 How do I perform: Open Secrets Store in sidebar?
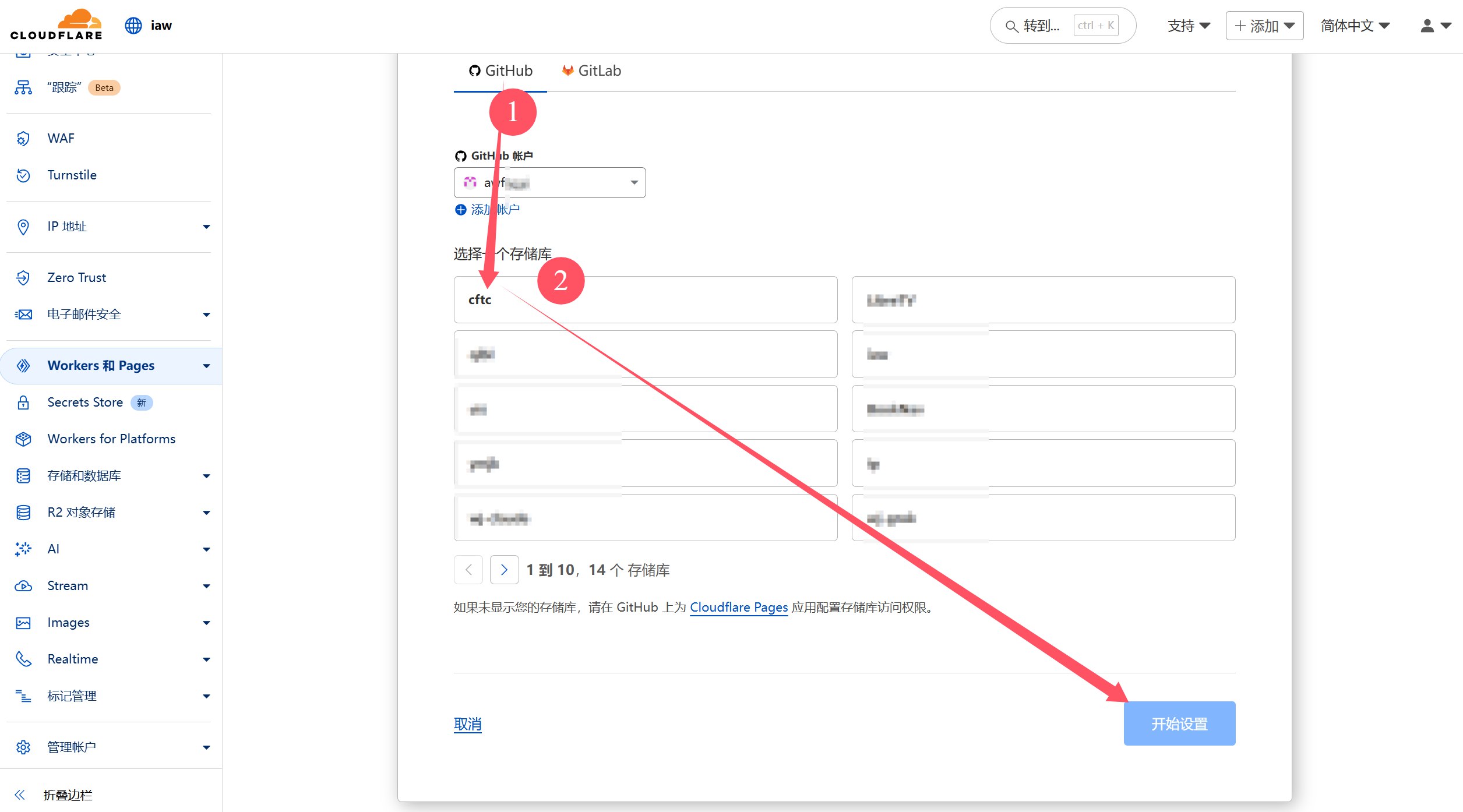pyautogui.click(x=85, y=403)
